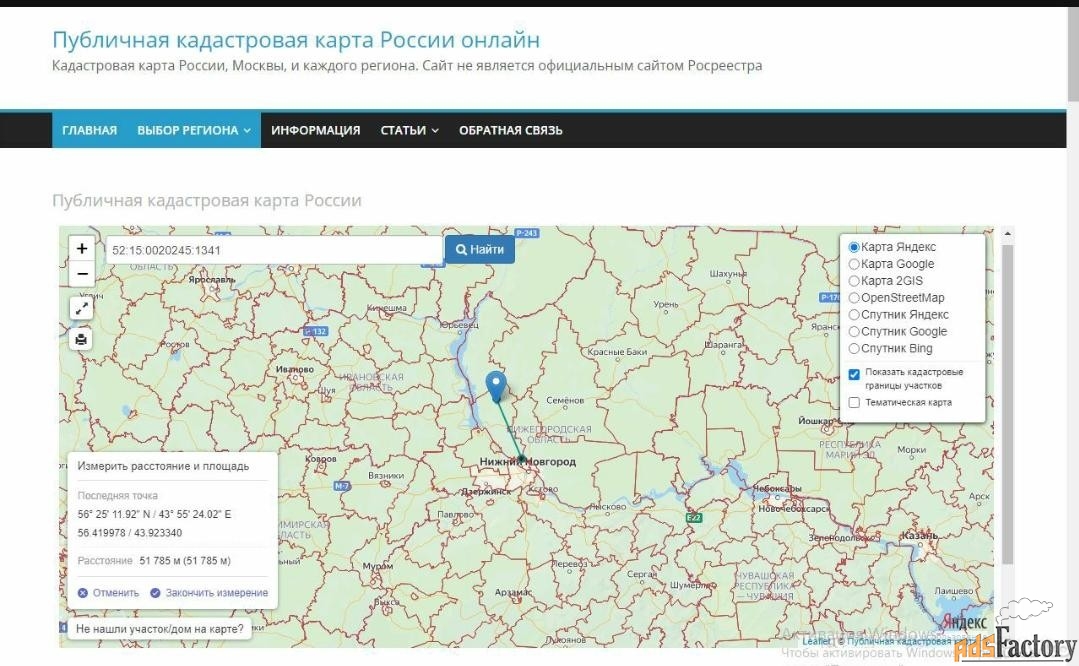Click the cadastral number search field
Viewport: 1079px width, 666px height.
tap(273, 250)
